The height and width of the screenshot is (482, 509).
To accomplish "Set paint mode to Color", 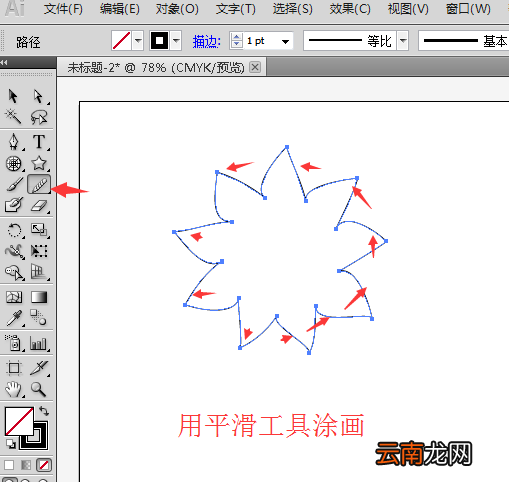I will 9,465.
